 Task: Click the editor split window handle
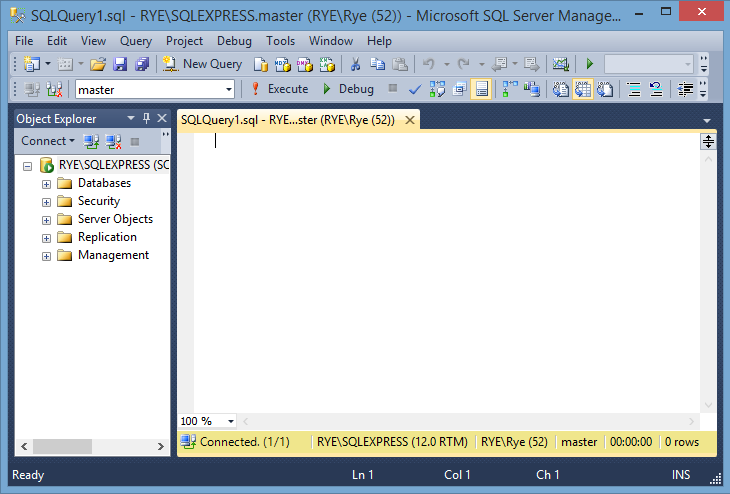pos(708,141)
